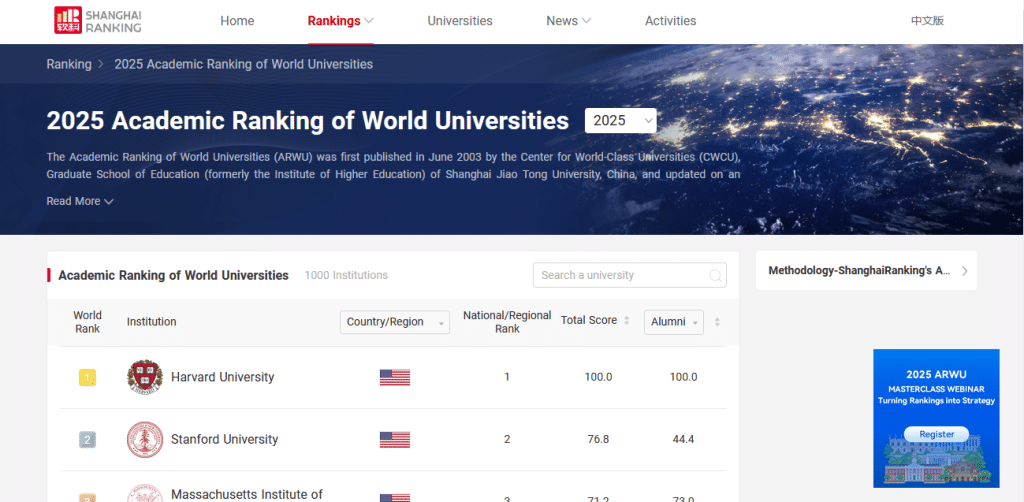1024x502 pixels.
Task: Go to Activities page
Action: tap(671, 21)
